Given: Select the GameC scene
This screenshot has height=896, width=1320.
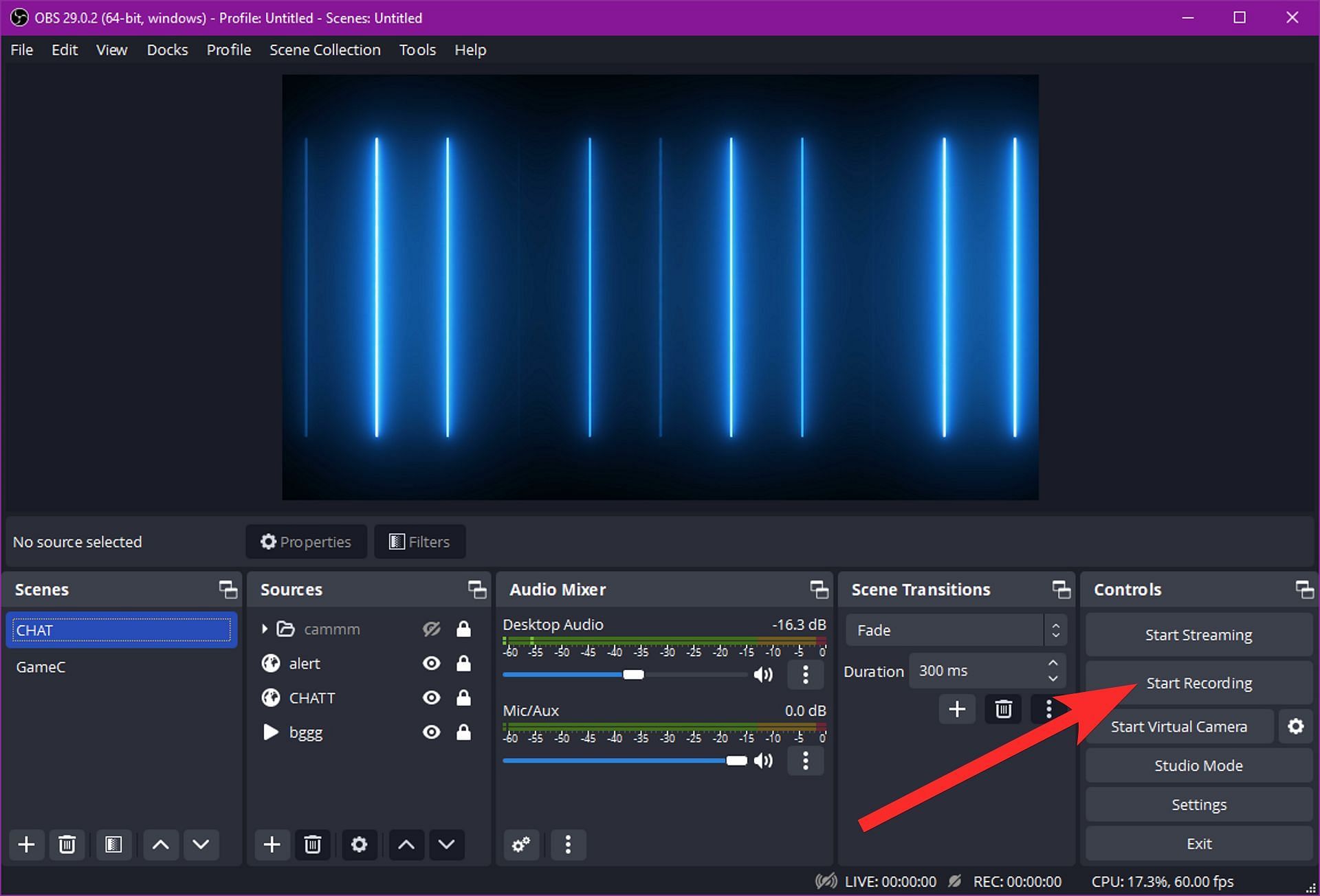Looking at the screenshot, I should (41, 667).
